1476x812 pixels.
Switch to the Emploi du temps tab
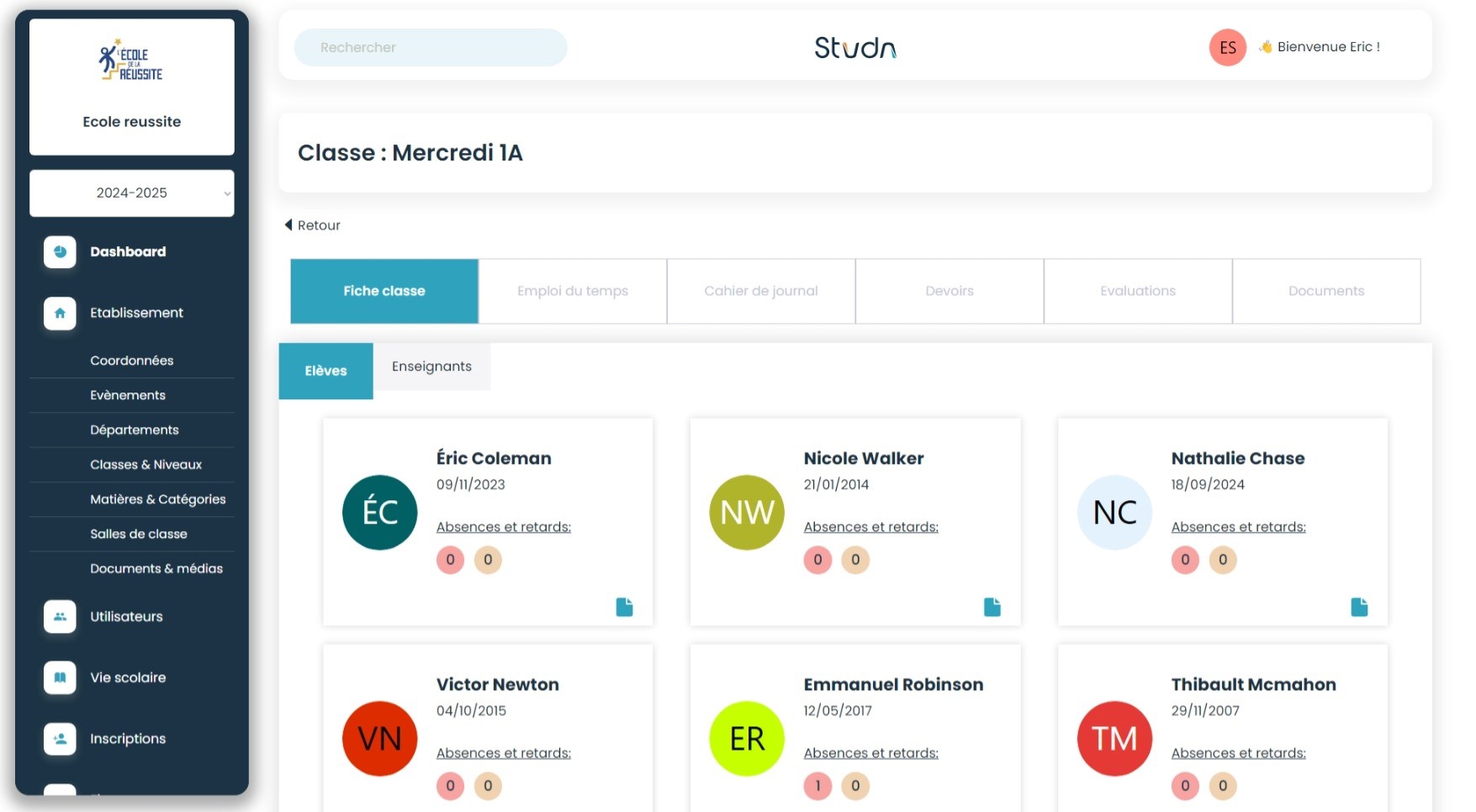coord(573,291)
